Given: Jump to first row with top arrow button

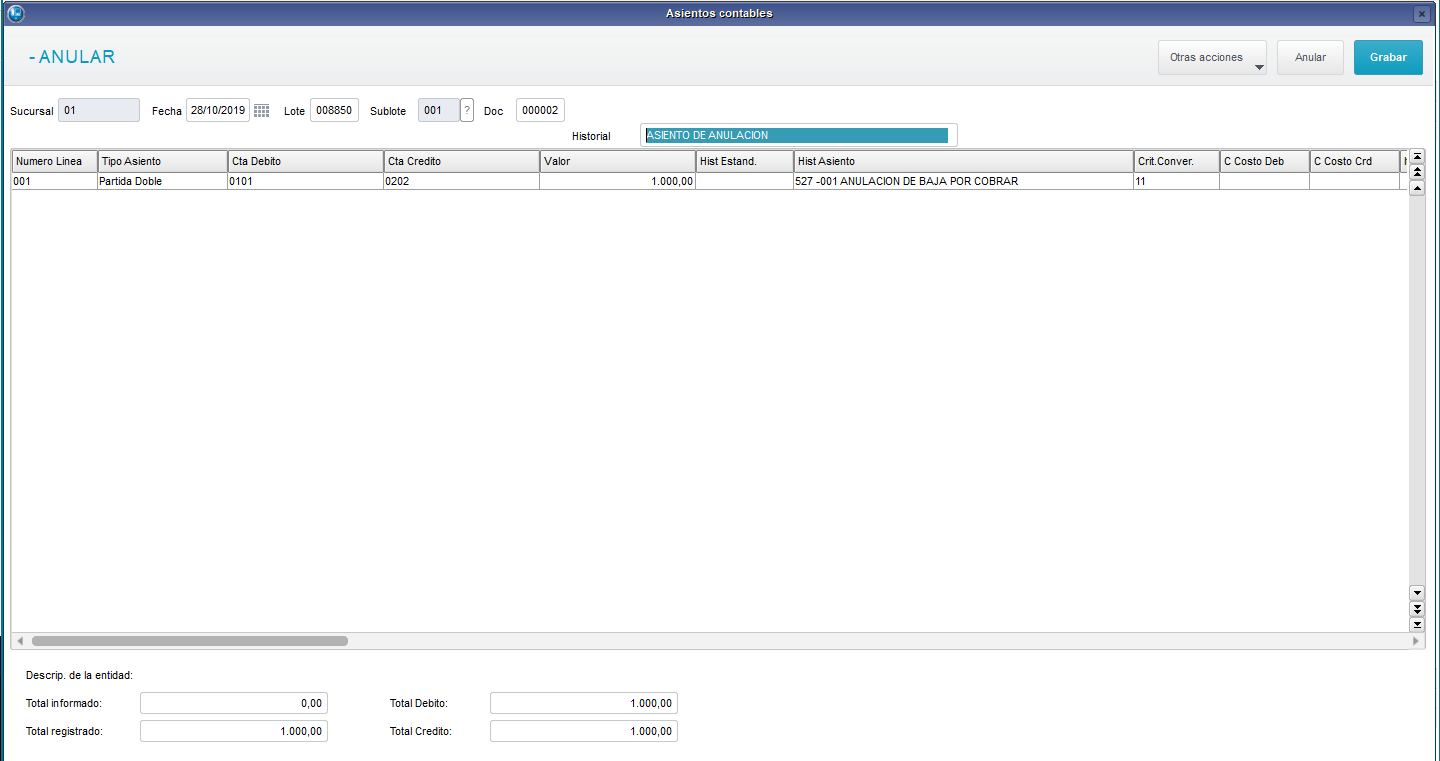Looking at the screenshot, I should 1417,157.
